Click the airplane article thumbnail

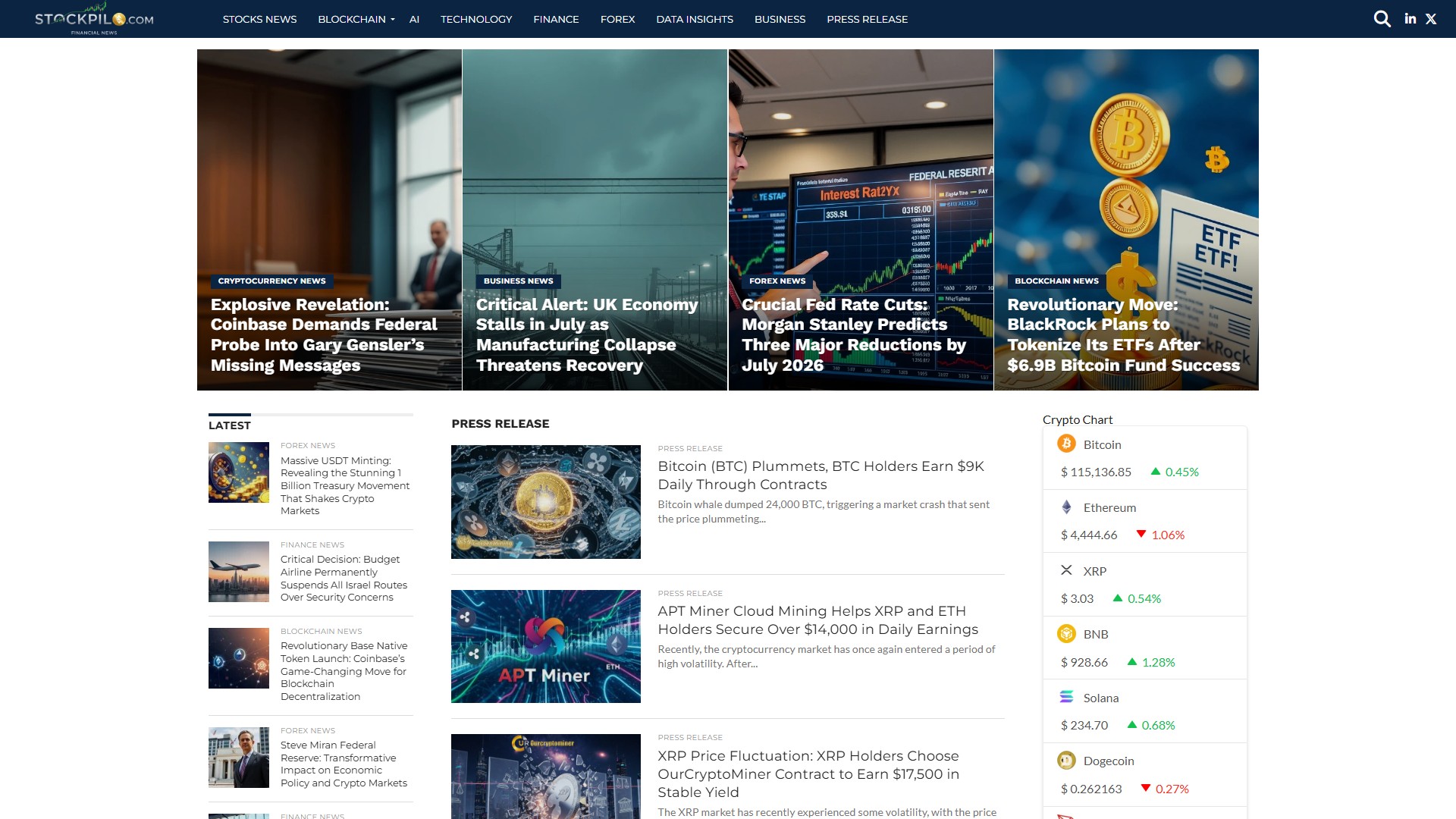coord(239,572)
